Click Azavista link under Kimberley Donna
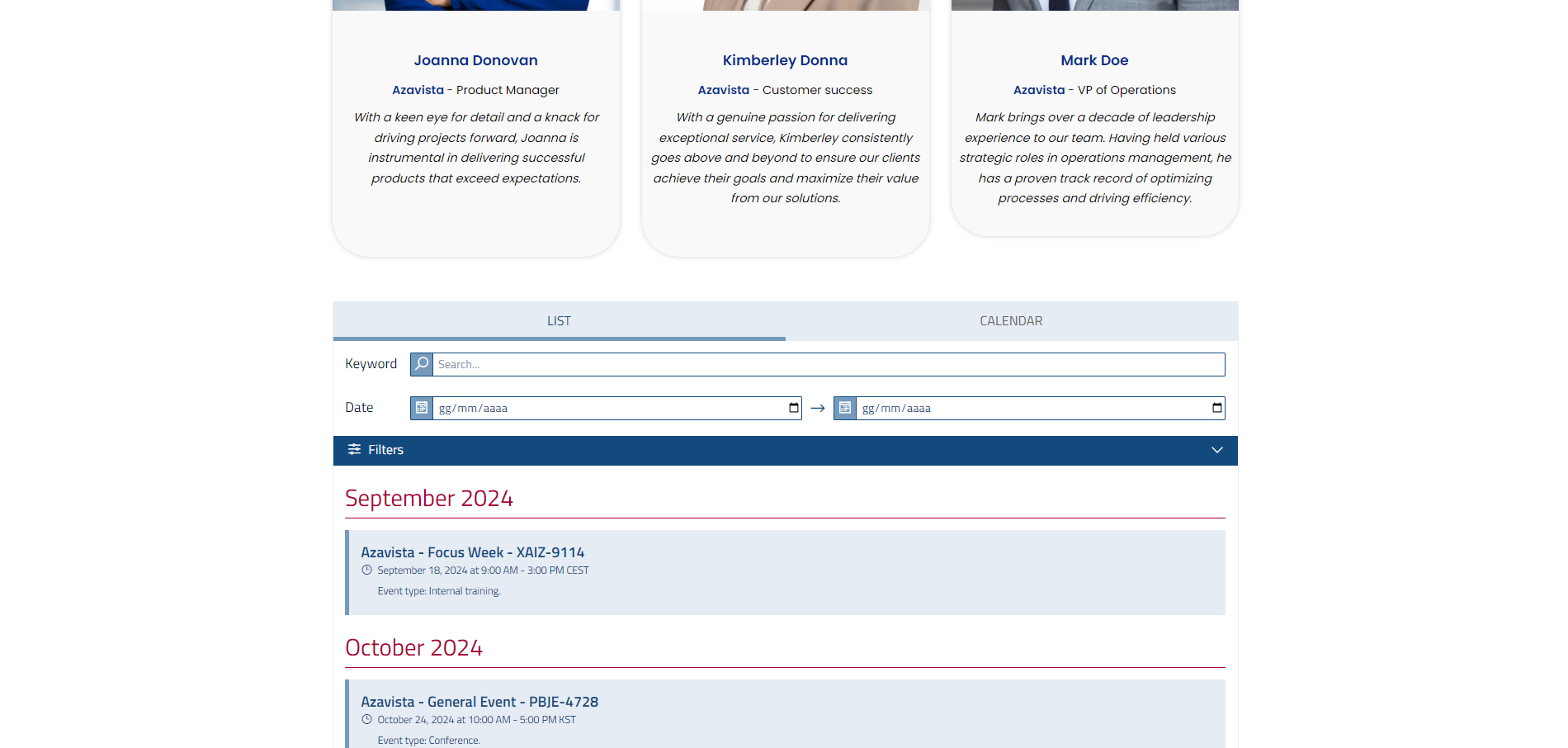Screen dimensions: 1568x748 (724, 90)
